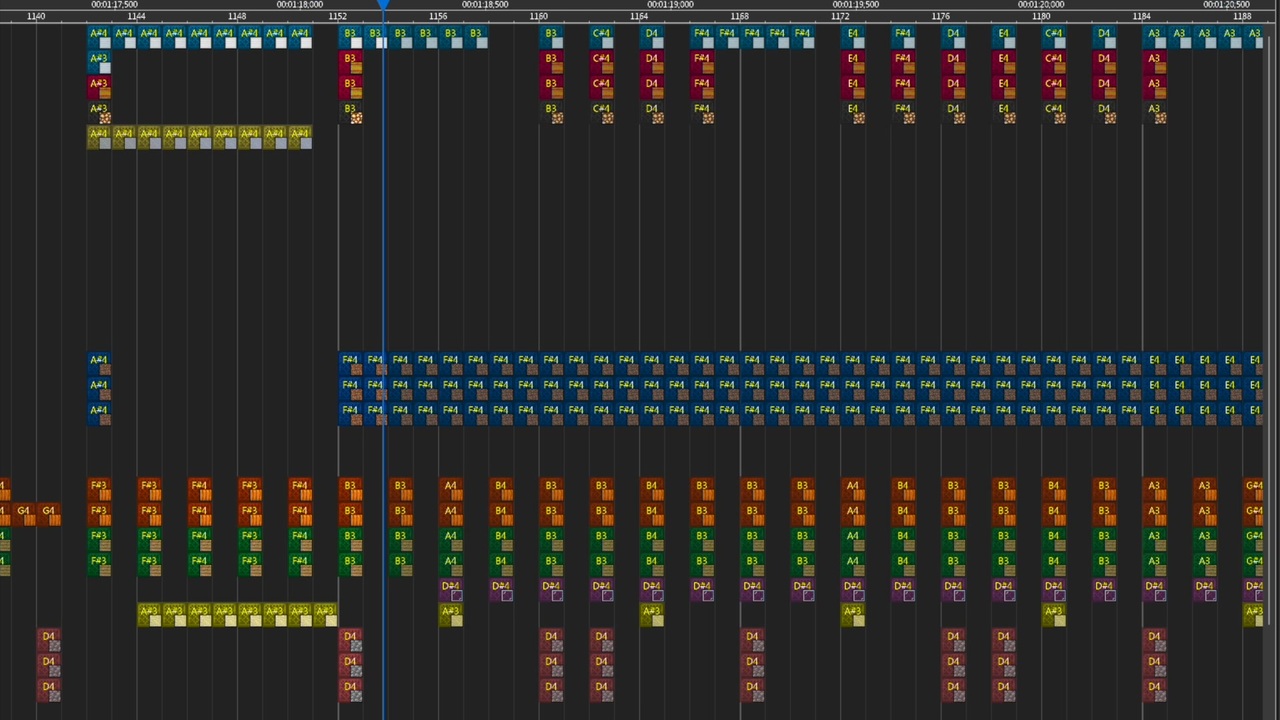Select the teal A3 note at tick 1184

point(1154,38)
